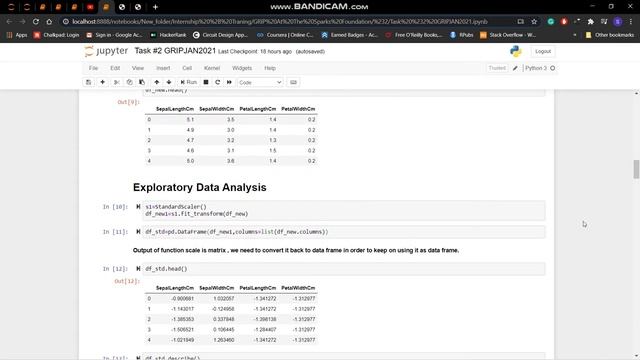The width and height of the screenshot is (640, 360).
Task: Open the Edit menu
Action: tap(115, 68)
